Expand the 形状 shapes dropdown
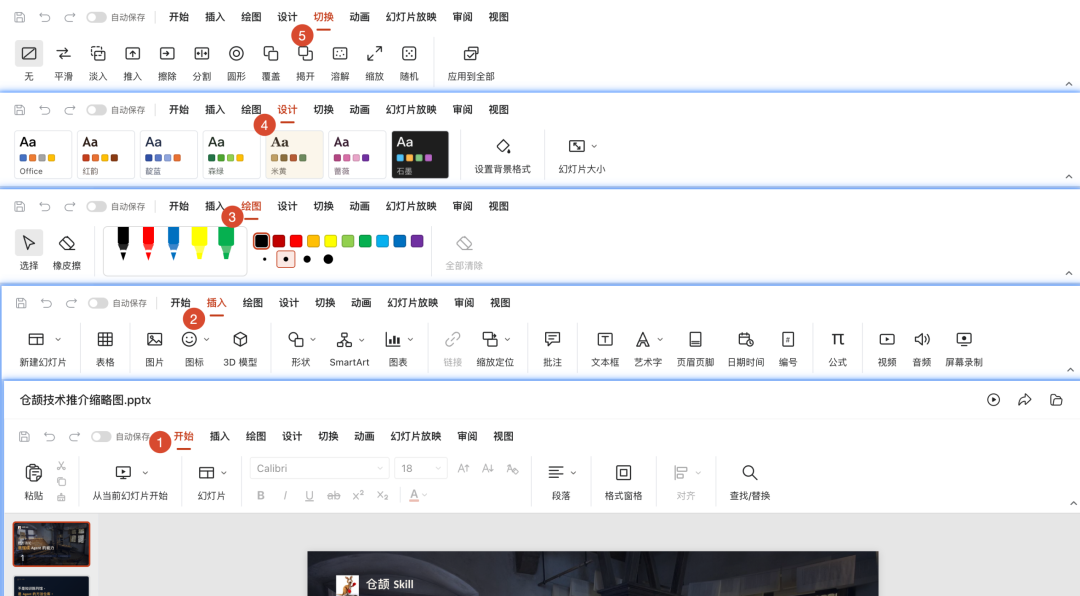The image size is (1080, 596). tap(313, 339)
